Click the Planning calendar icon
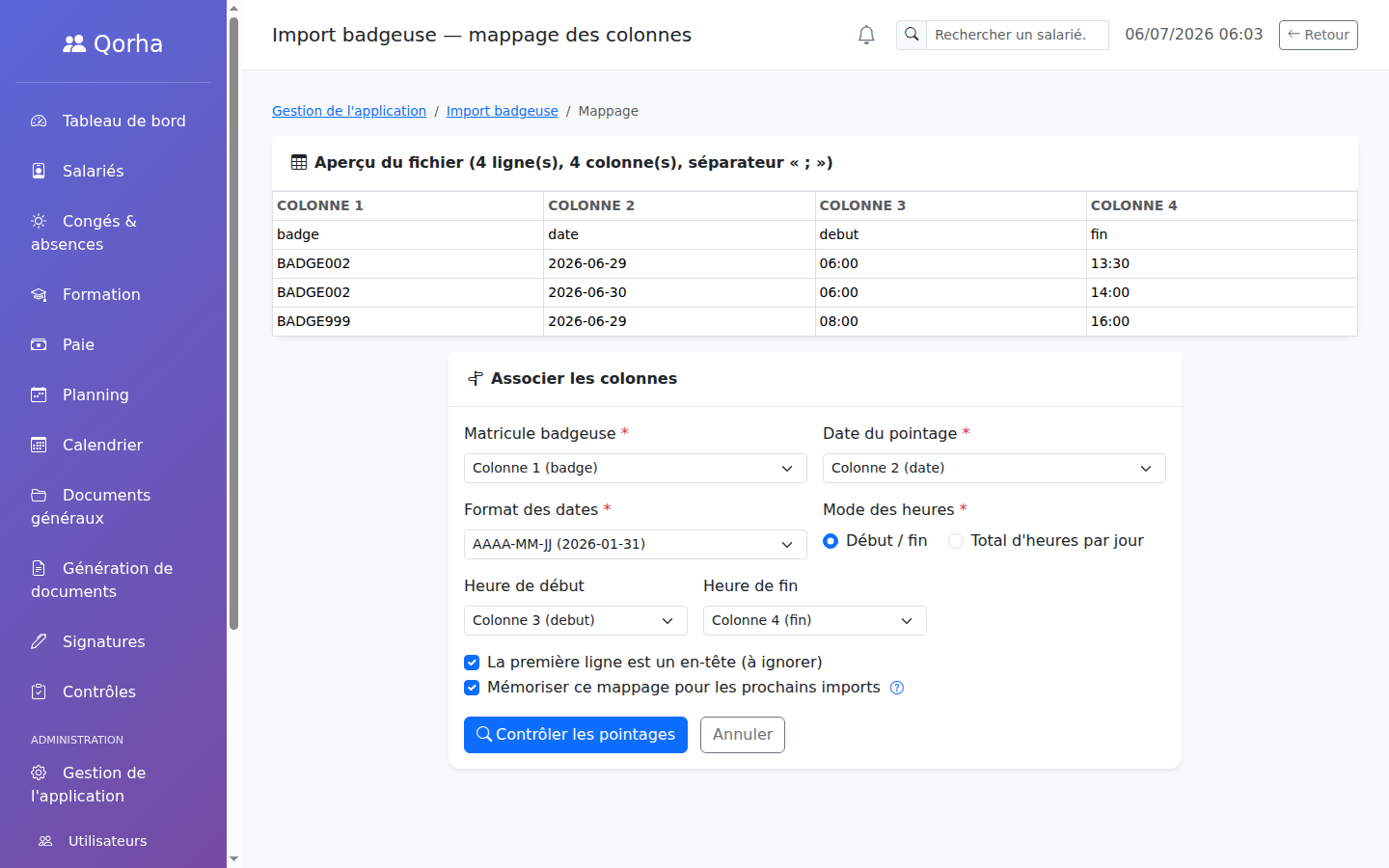 39,394
